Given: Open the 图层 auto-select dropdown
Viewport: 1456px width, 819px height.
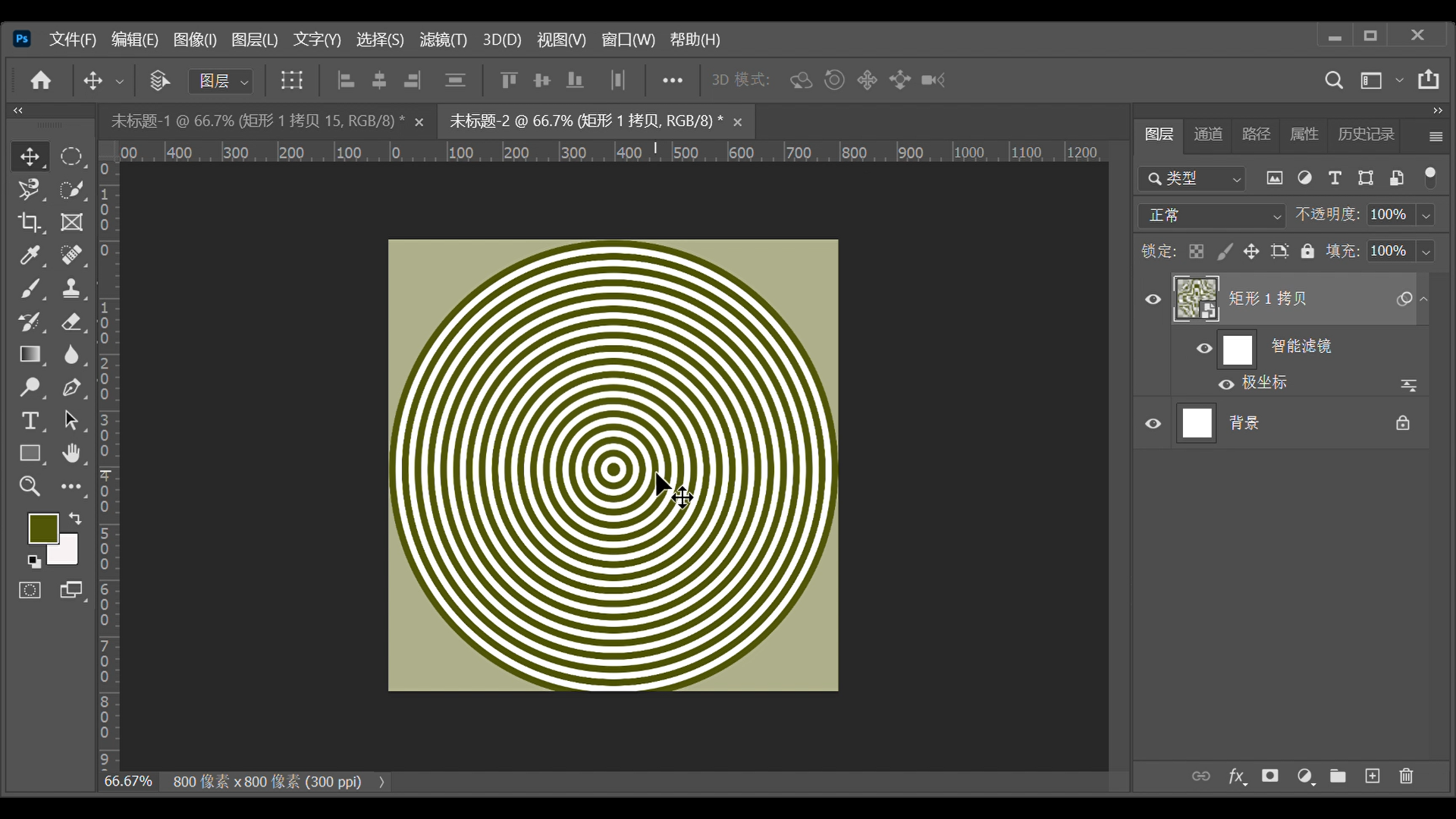Looking at the screenshot, I should [x=221, y=80].
